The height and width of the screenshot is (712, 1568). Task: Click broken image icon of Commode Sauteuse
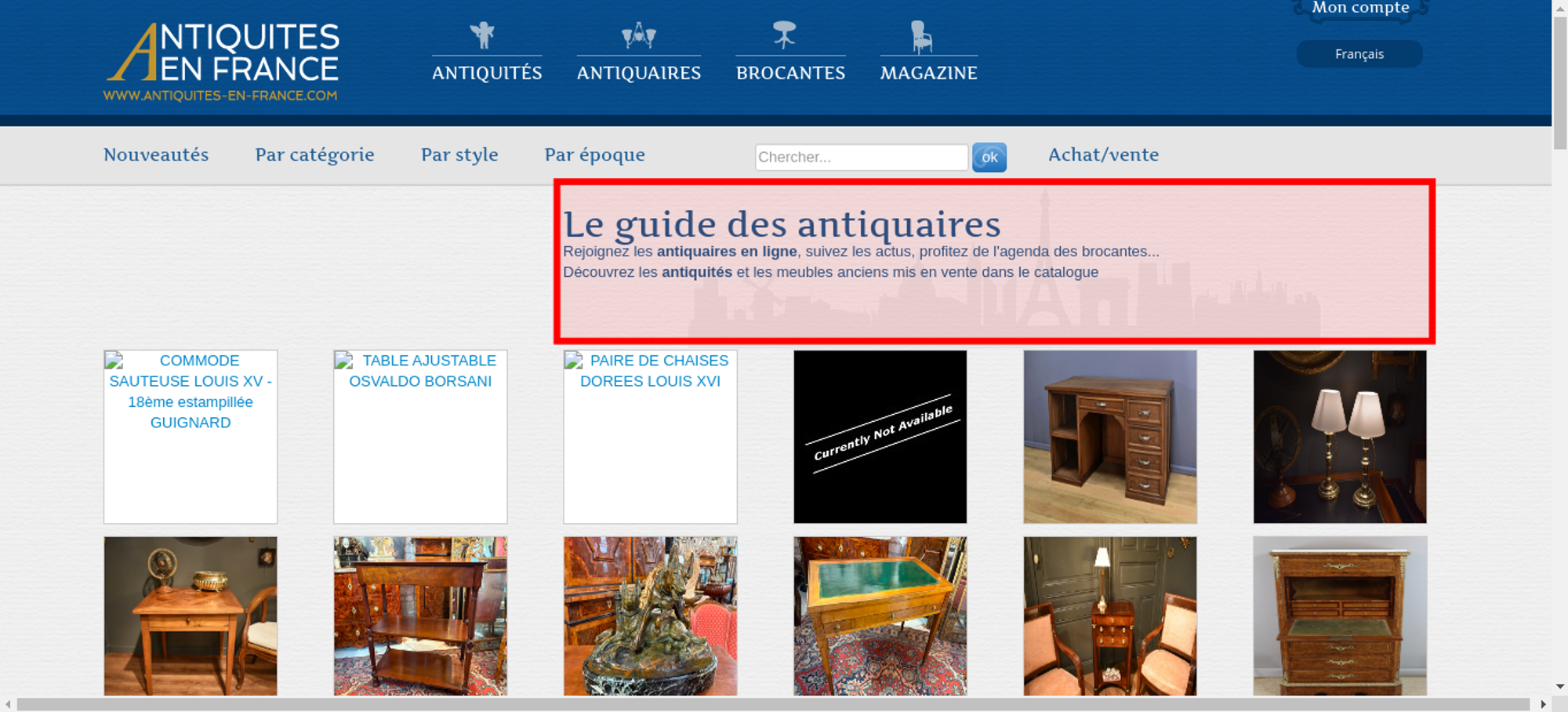pos(114,361)
